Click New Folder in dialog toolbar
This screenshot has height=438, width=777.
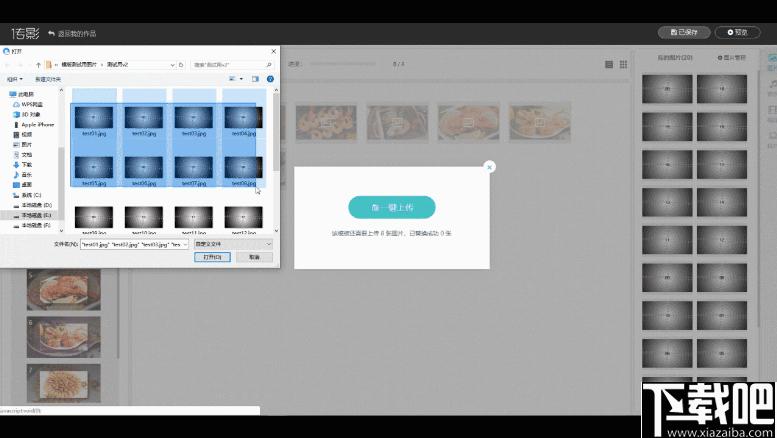(48, 79)
